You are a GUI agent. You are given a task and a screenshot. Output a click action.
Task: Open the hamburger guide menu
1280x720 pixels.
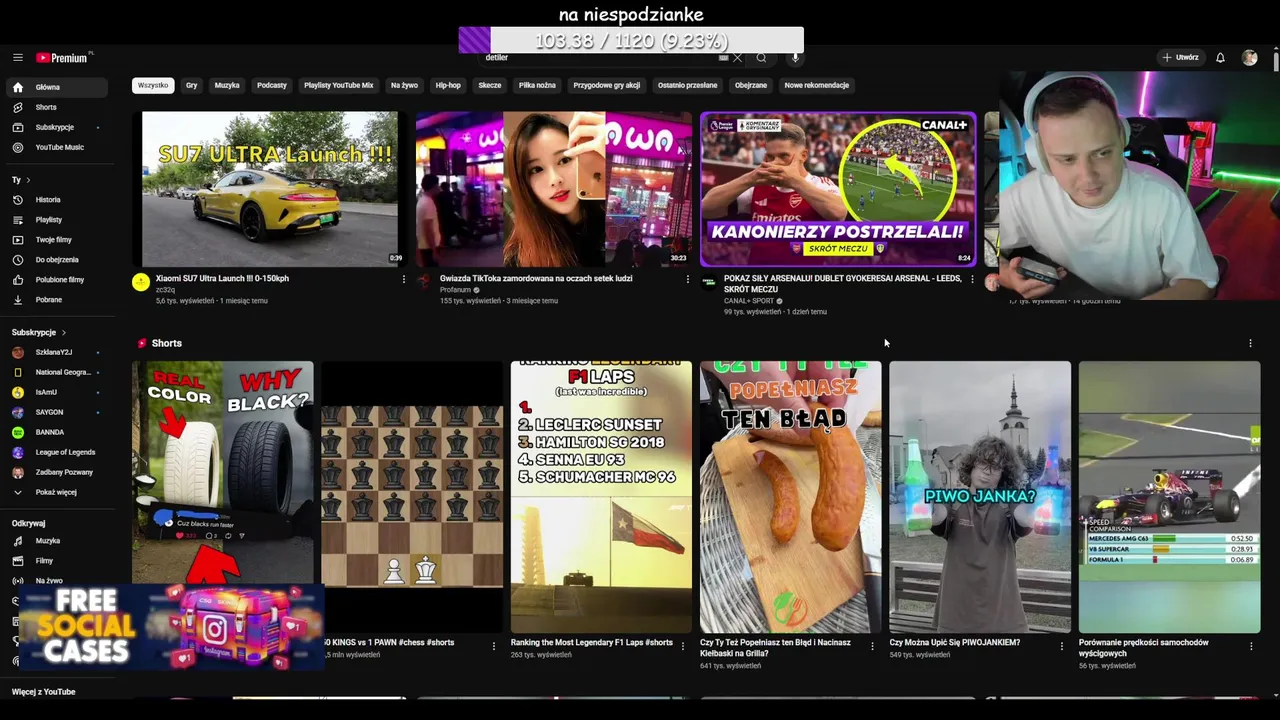[18, 58]
